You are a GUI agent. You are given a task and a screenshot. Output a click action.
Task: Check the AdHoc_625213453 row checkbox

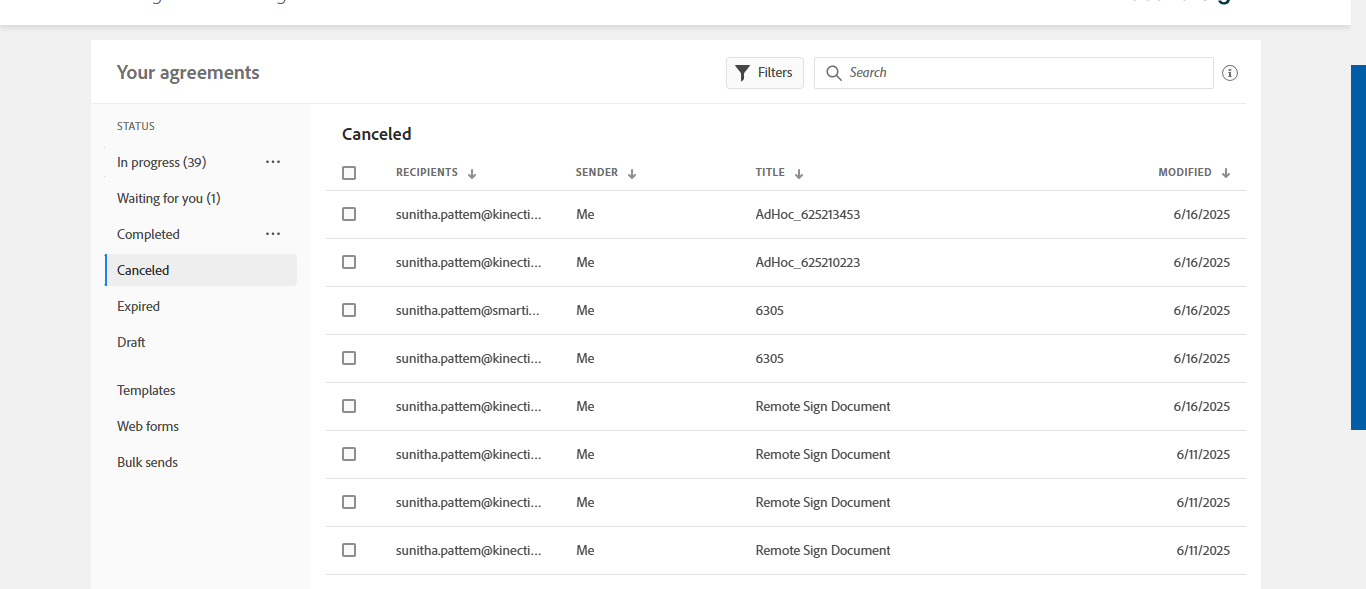349,214
